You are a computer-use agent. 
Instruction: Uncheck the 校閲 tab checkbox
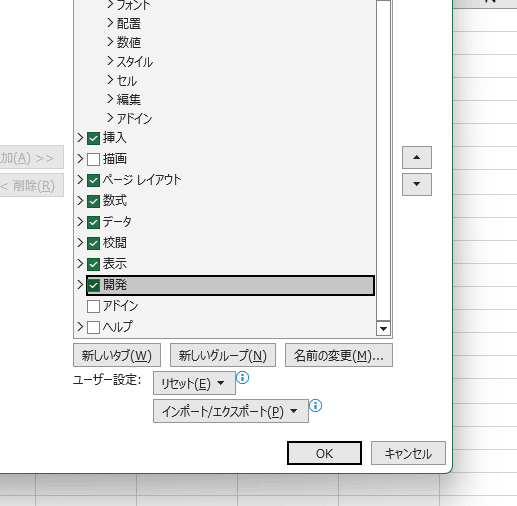click(93, 243)
